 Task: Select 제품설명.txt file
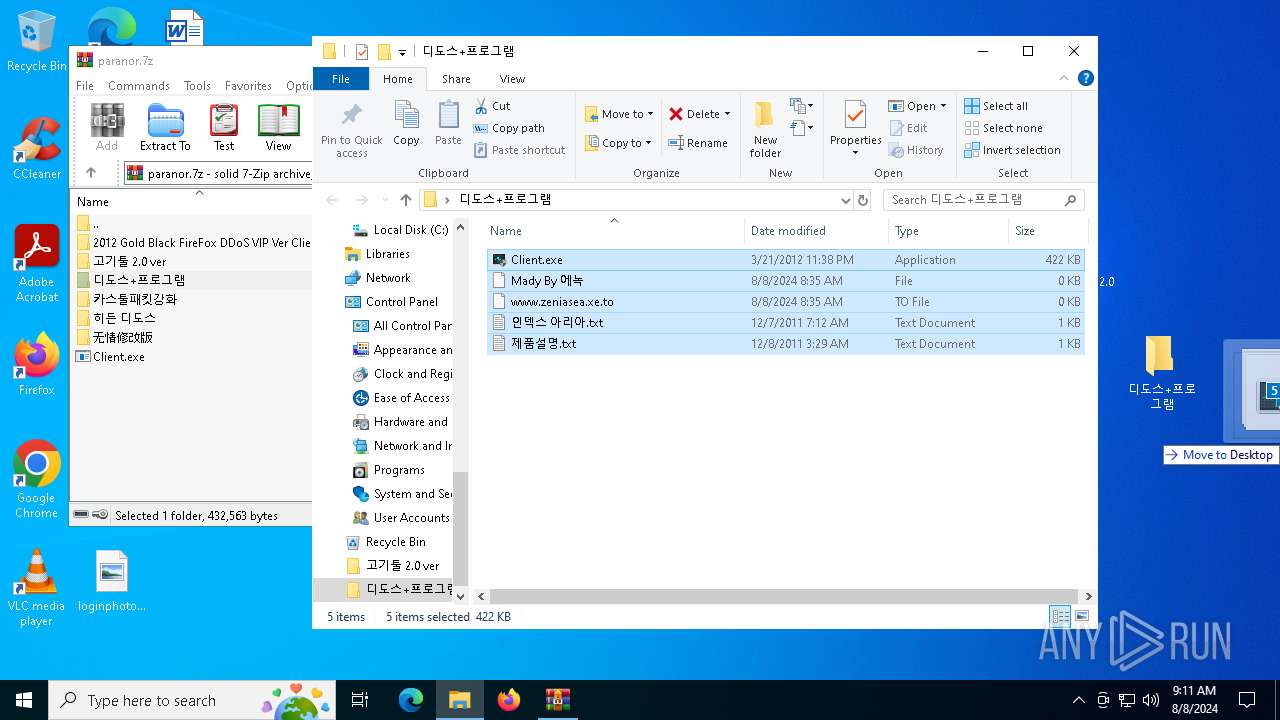pos(785,344)
